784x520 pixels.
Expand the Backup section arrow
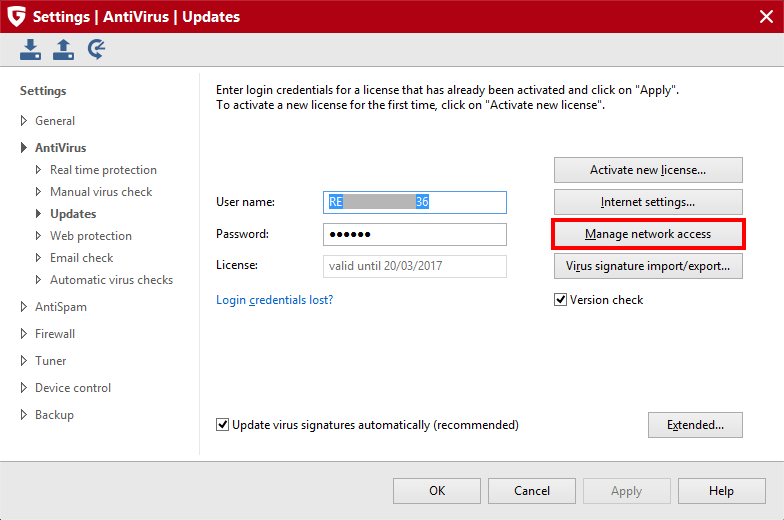(24, 414)
